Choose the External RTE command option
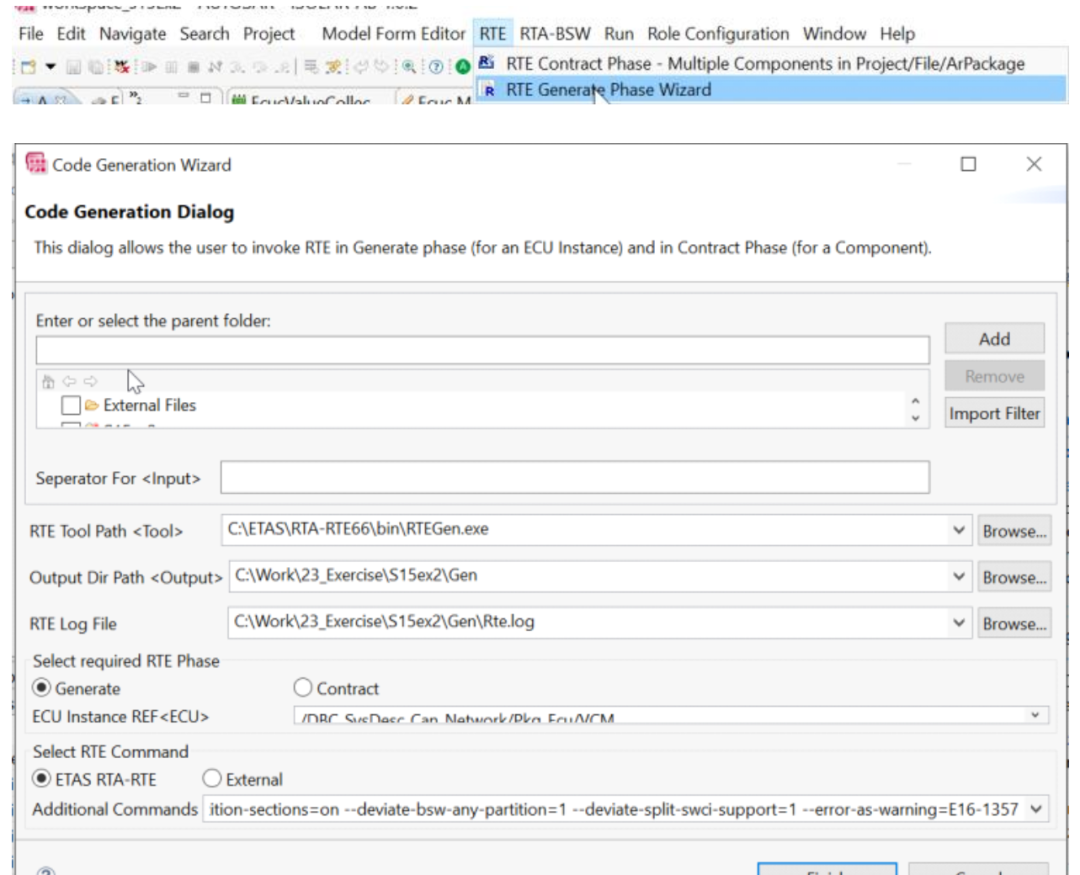This screenshot has width=1080, height=875. pos(211,779)
